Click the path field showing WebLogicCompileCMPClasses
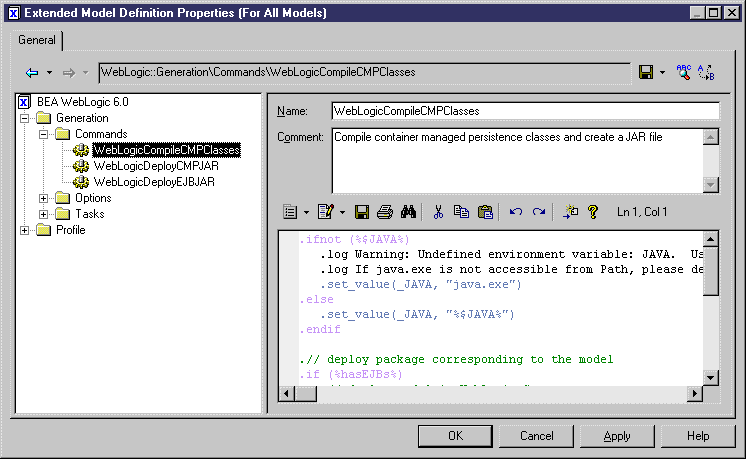 (364, 72)
